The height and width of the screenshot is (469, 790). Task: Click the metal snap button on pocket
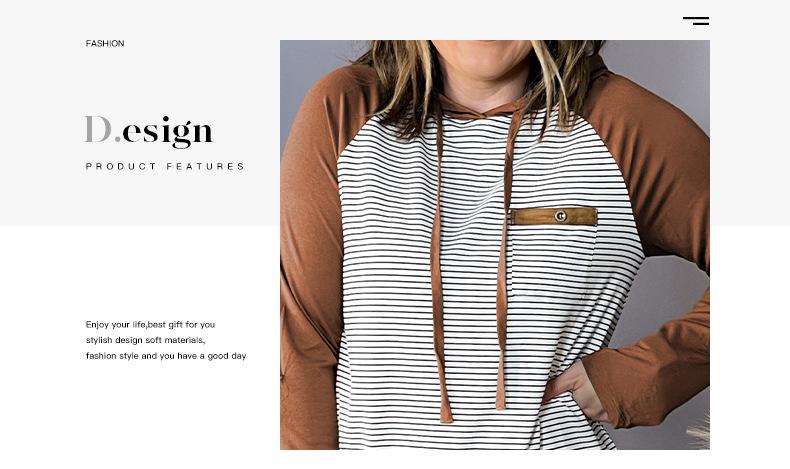(x=560, y=216)
